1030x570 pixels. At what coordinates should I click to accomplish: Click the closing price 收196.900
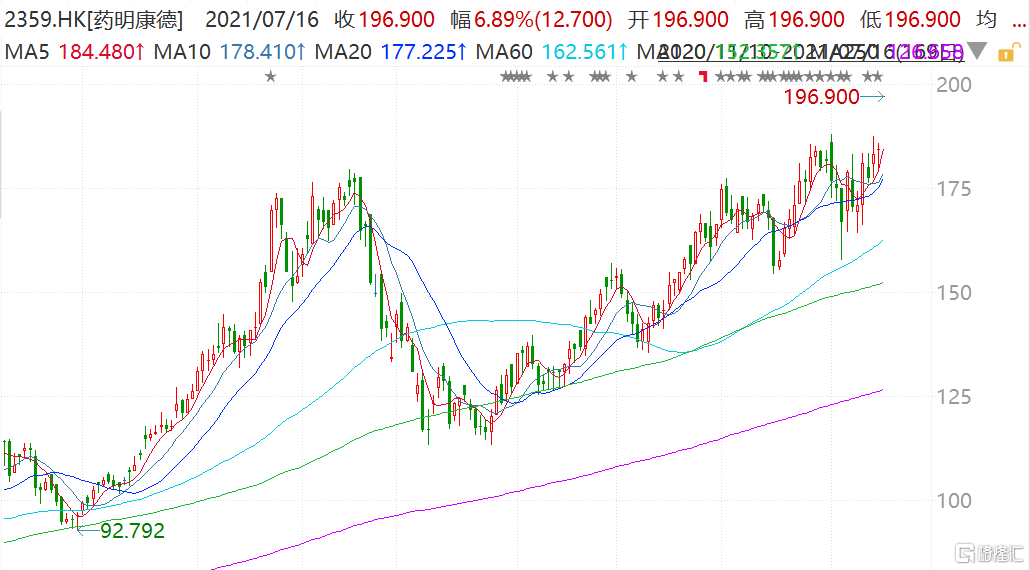[x=384, y=20]
